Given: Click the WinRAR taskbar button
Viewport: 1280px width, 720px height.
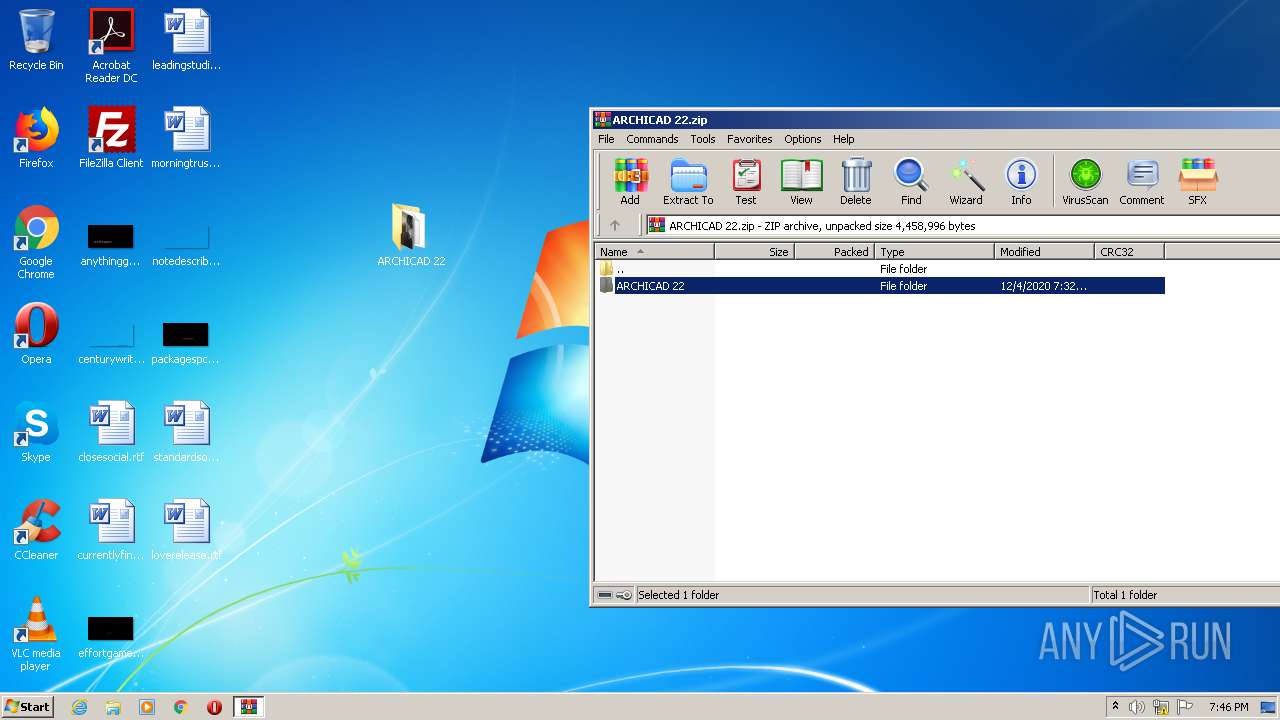Looking at the screenshot, I should coord(249,707).
